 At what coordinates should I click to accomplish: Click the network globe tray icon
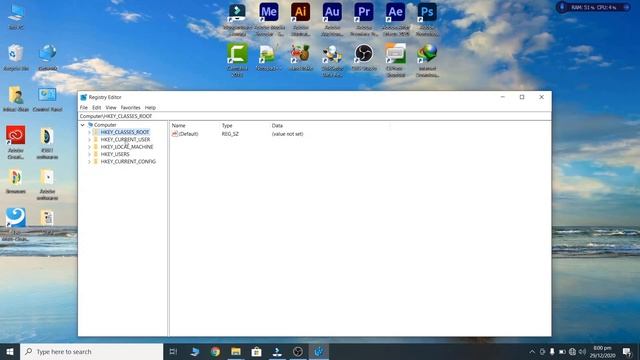click(572, 351)
